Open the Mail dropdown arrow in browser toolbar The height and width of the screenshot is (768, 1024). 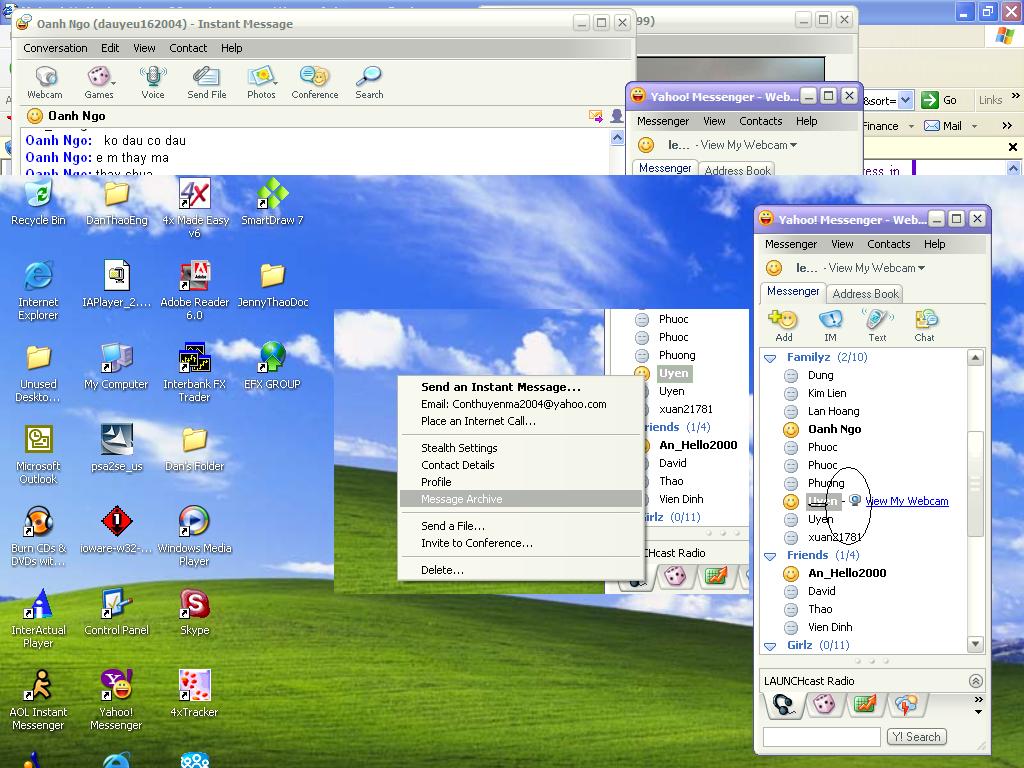pyautogui.click(x=975, y=126)
